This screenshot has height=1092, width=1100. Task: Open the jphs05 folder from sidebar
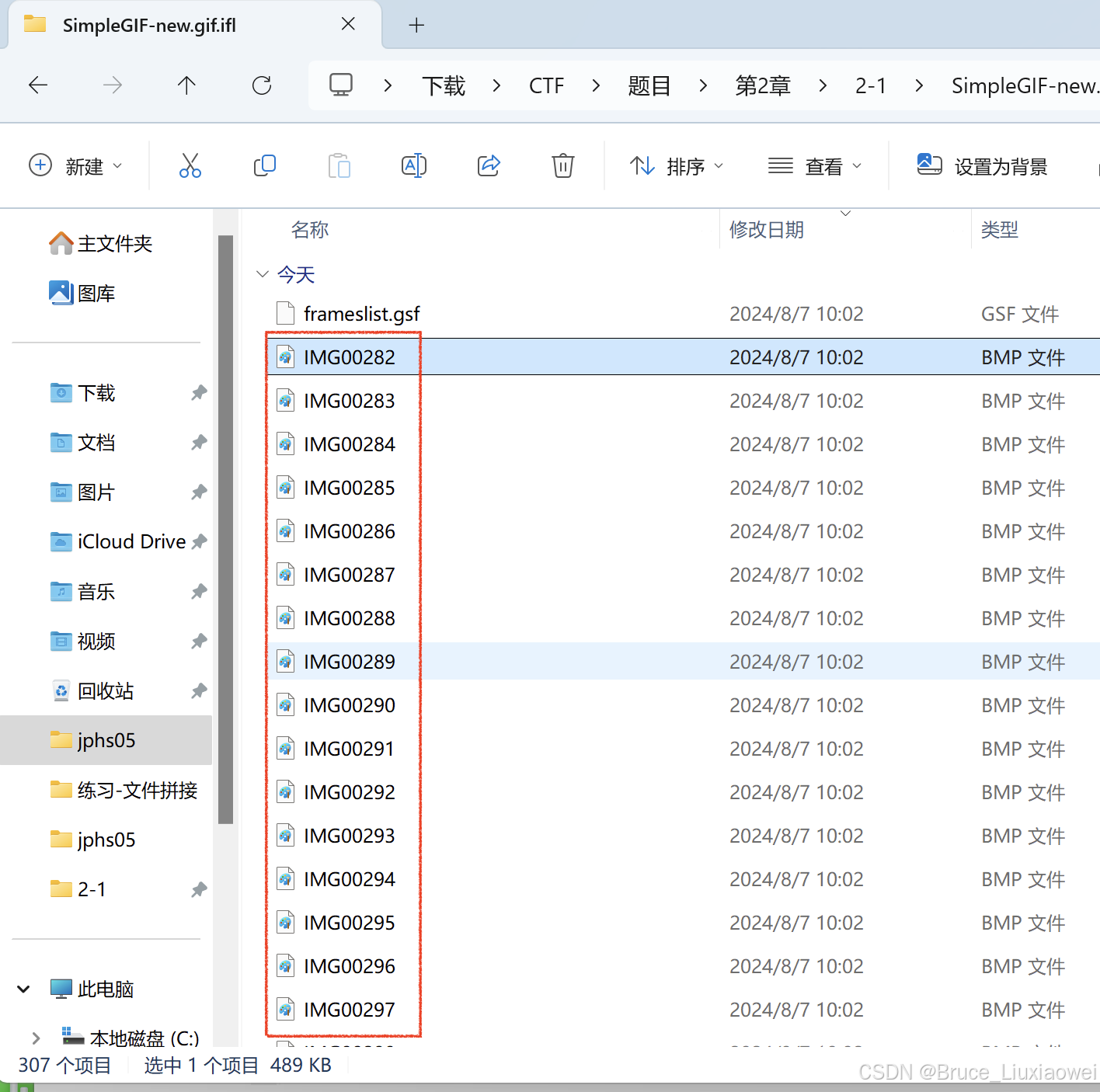click(x=106, y=740)
